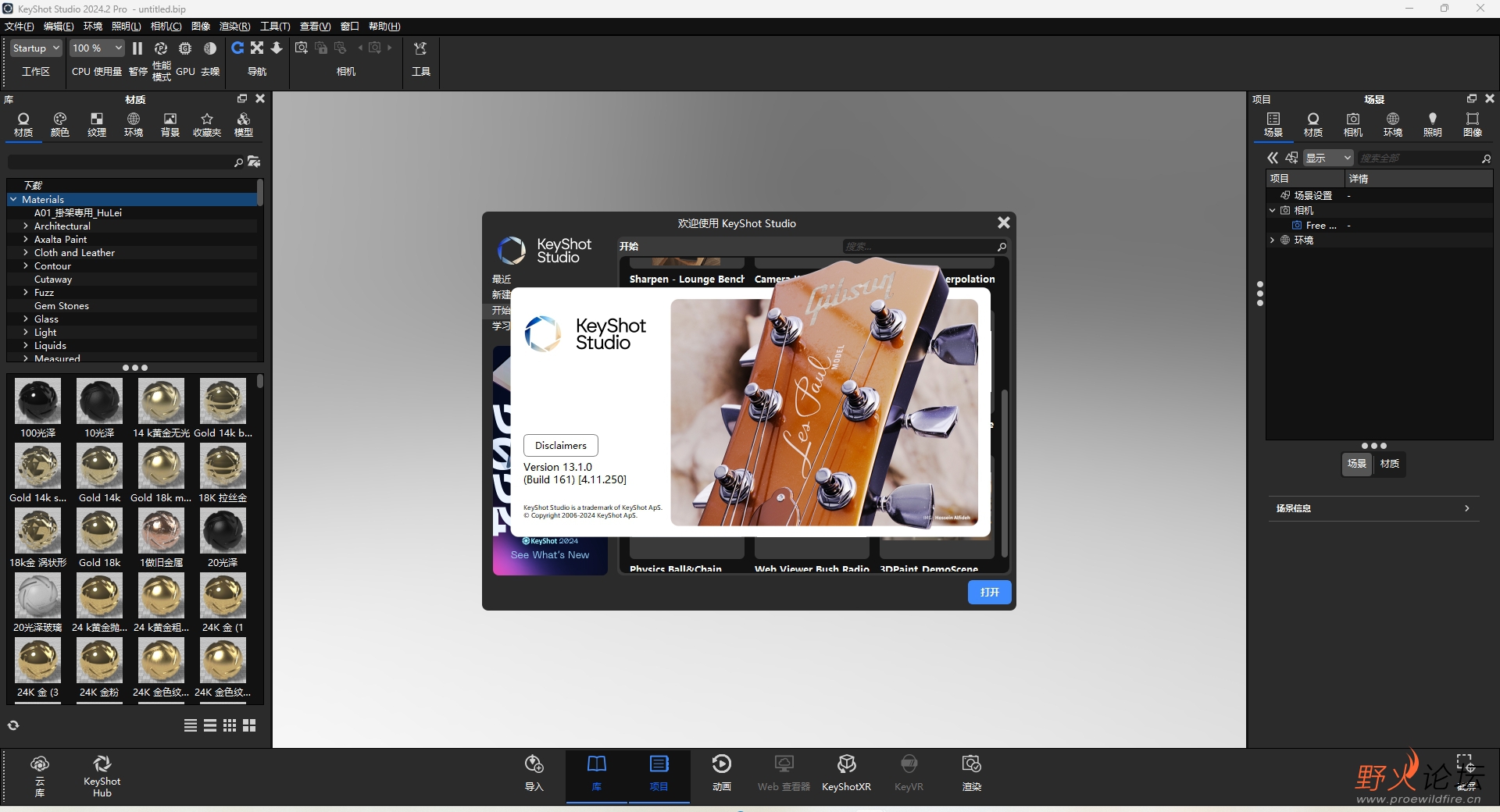Open library Backplates tab
The height and width of the screenshot is (812, 1500).
point(170,125)
